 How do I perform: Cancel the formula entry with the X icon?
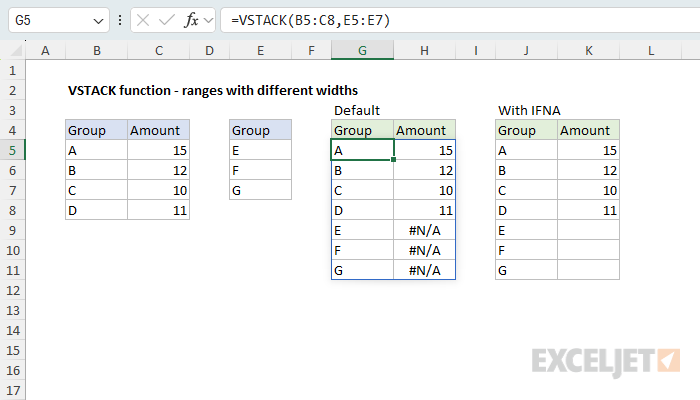click(143, 20)
